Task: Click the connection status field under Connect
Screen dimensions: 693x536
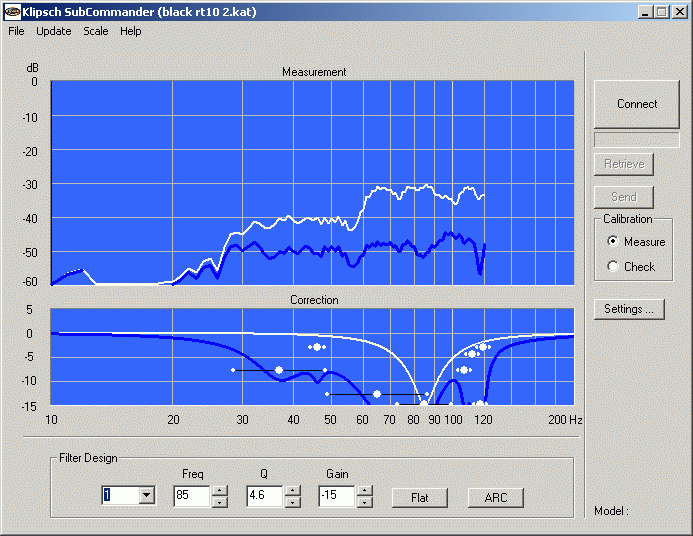Action: [636, 140]
